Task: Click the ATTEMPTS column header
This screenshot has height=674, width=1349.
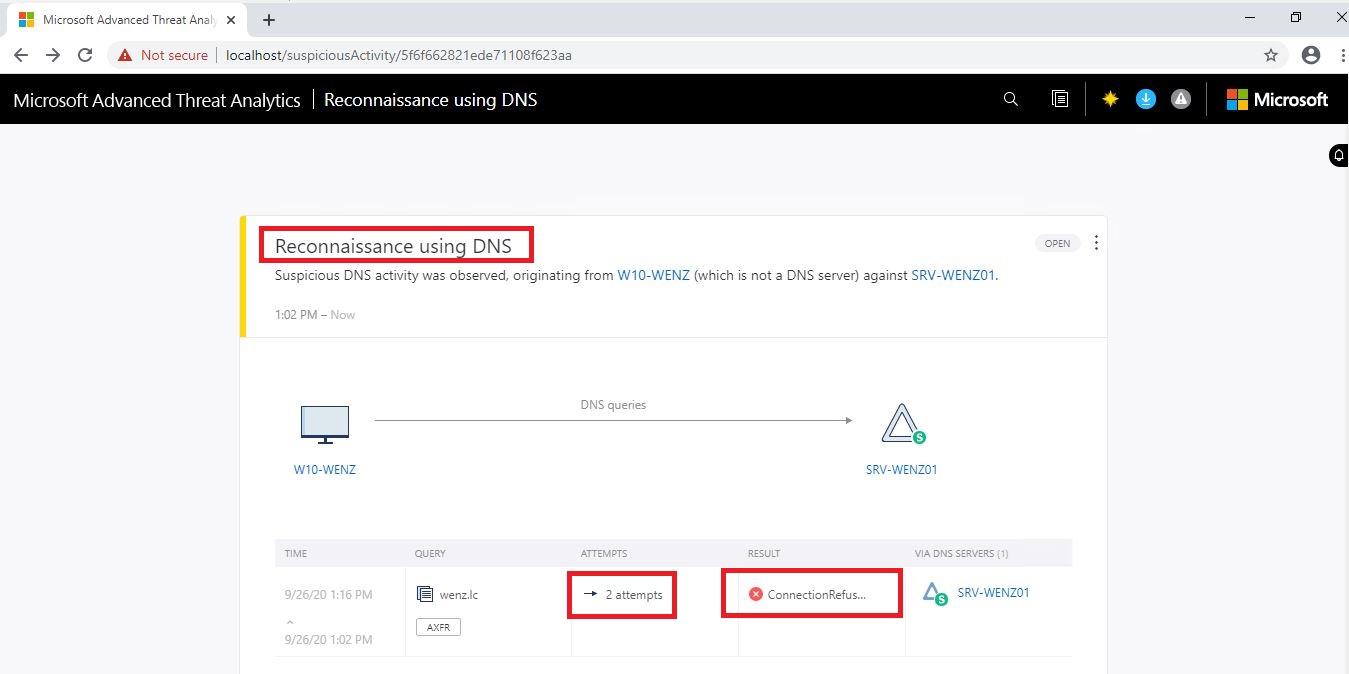Action: [604, 553]
